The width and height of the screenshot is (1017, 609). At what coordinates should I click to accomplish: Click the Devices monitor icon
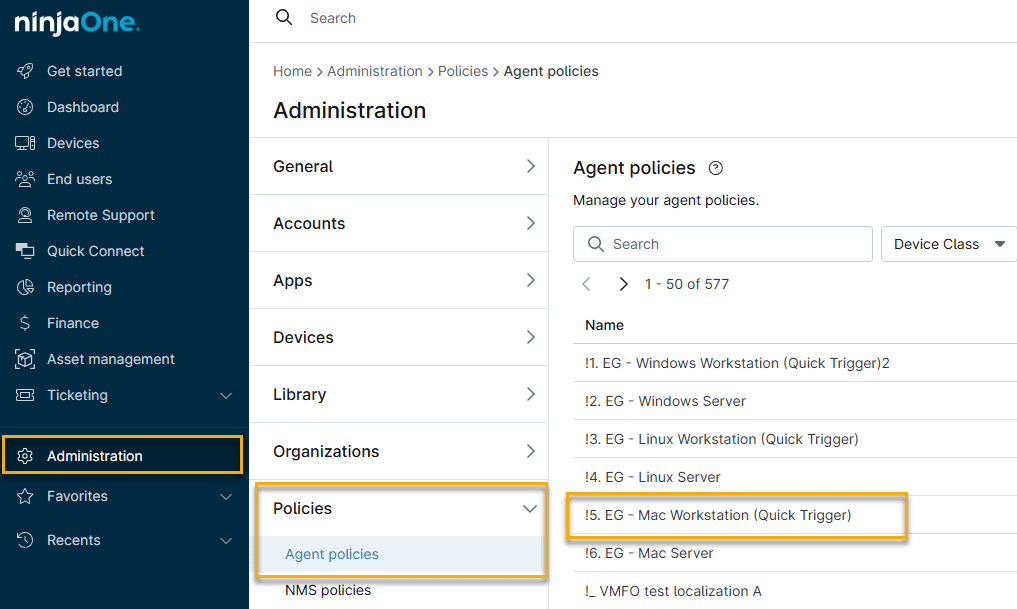point(25,143)
